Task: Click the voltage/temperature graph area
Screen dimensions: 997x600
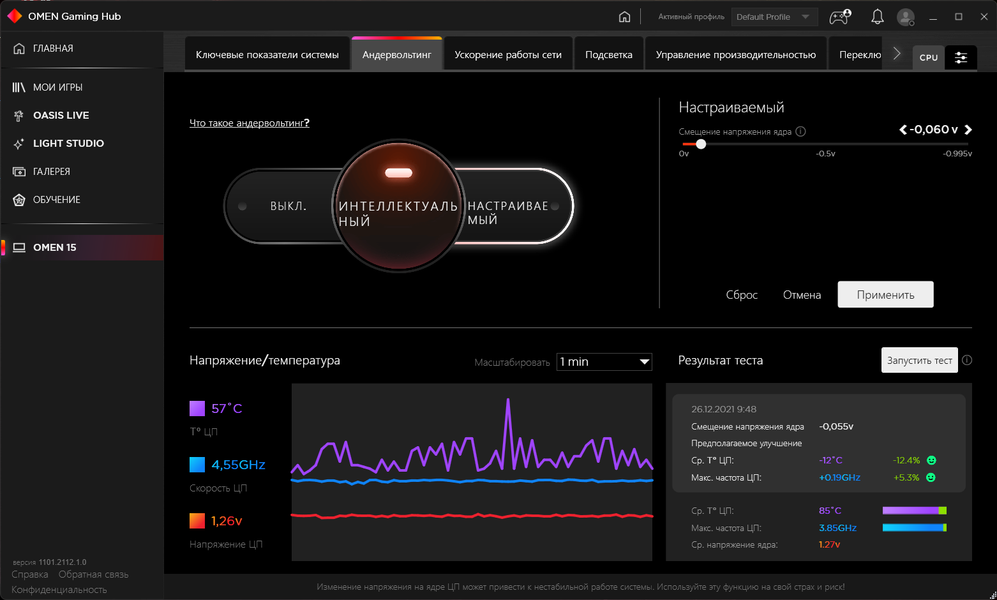Action: (472, 472)
